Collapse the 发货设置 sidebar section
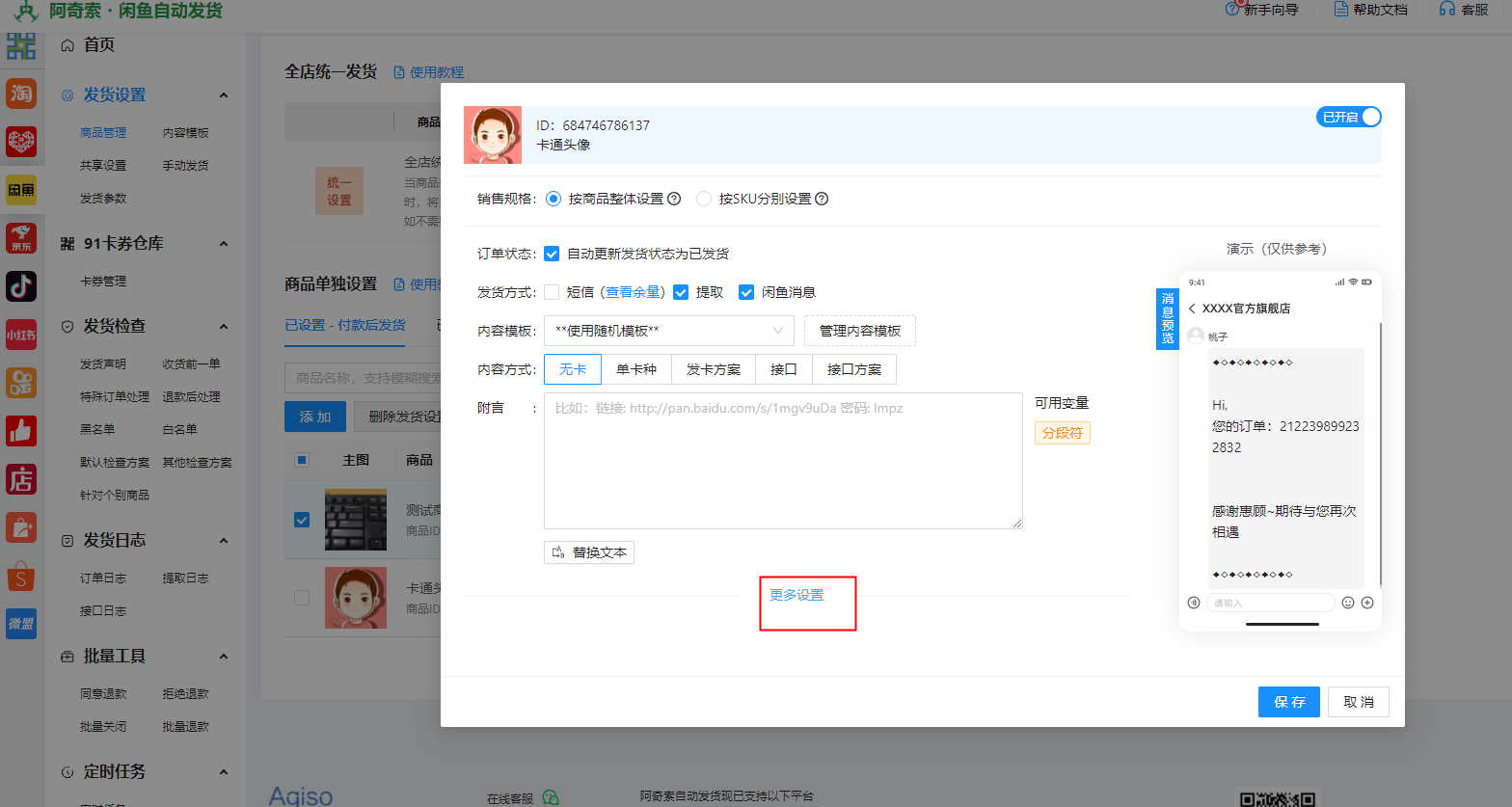This screenshot has height=807, width=1512. (x=224, y=94)
